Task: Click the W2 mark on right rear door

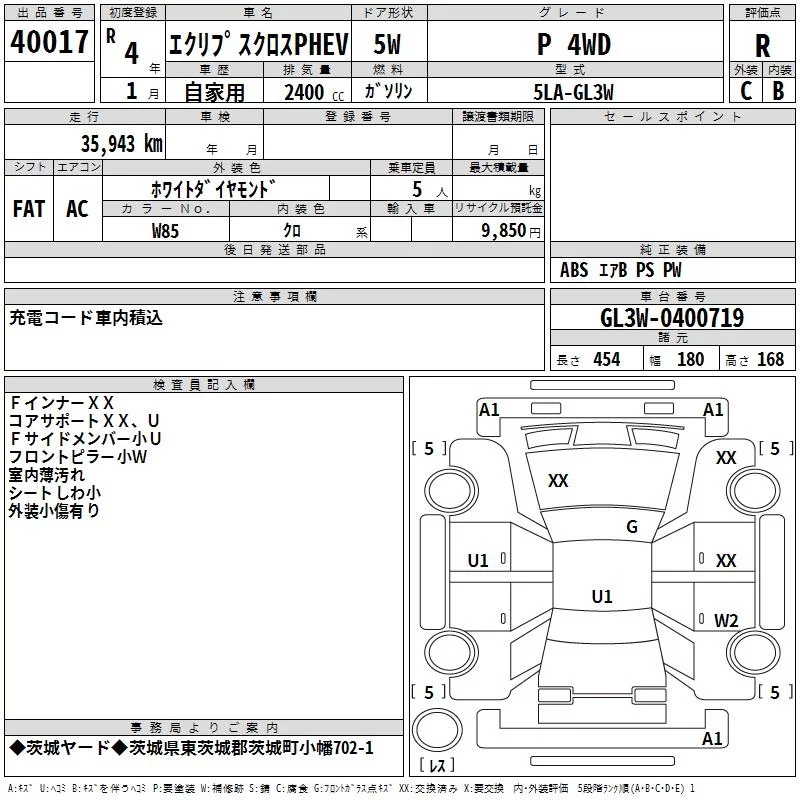Action: [726, 621]
